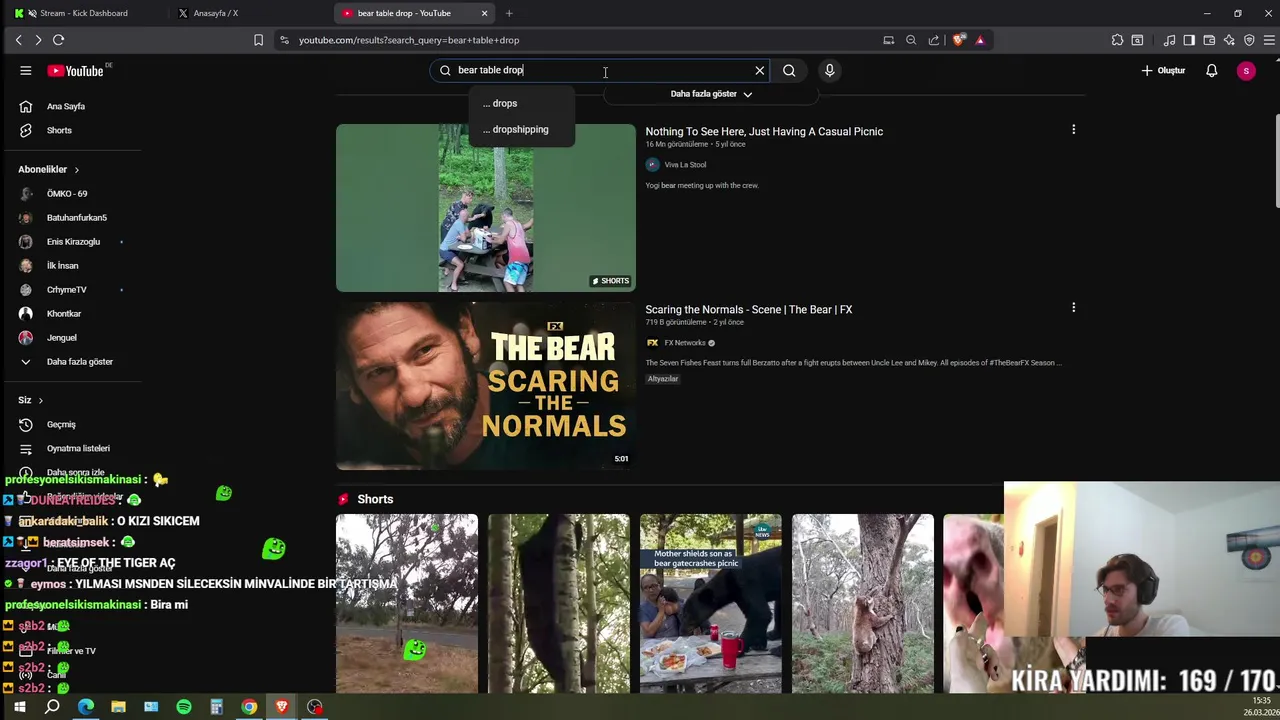Open Brave Leo AI sparkle icon

(1229, 40)
